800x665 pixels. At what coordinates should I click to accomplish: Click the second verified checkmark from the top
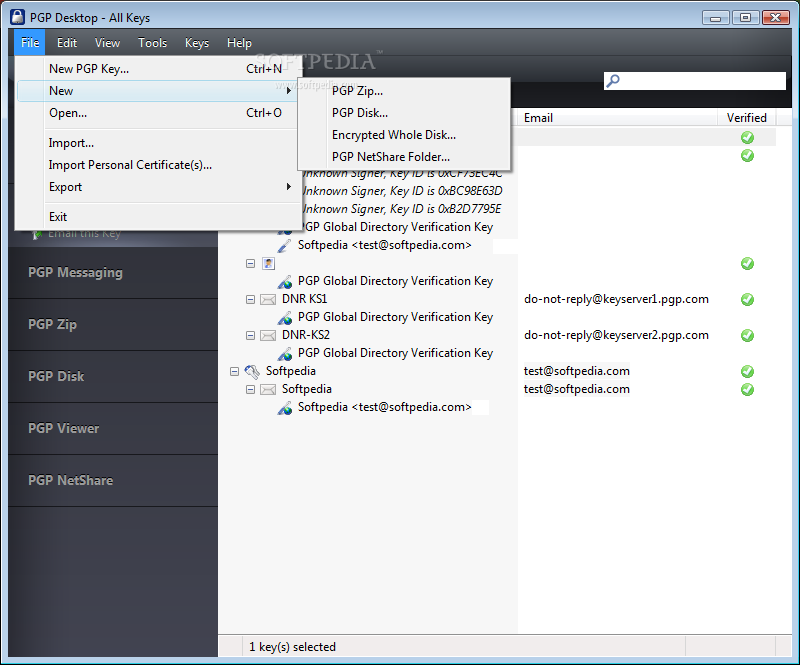[x=747, y=156]
